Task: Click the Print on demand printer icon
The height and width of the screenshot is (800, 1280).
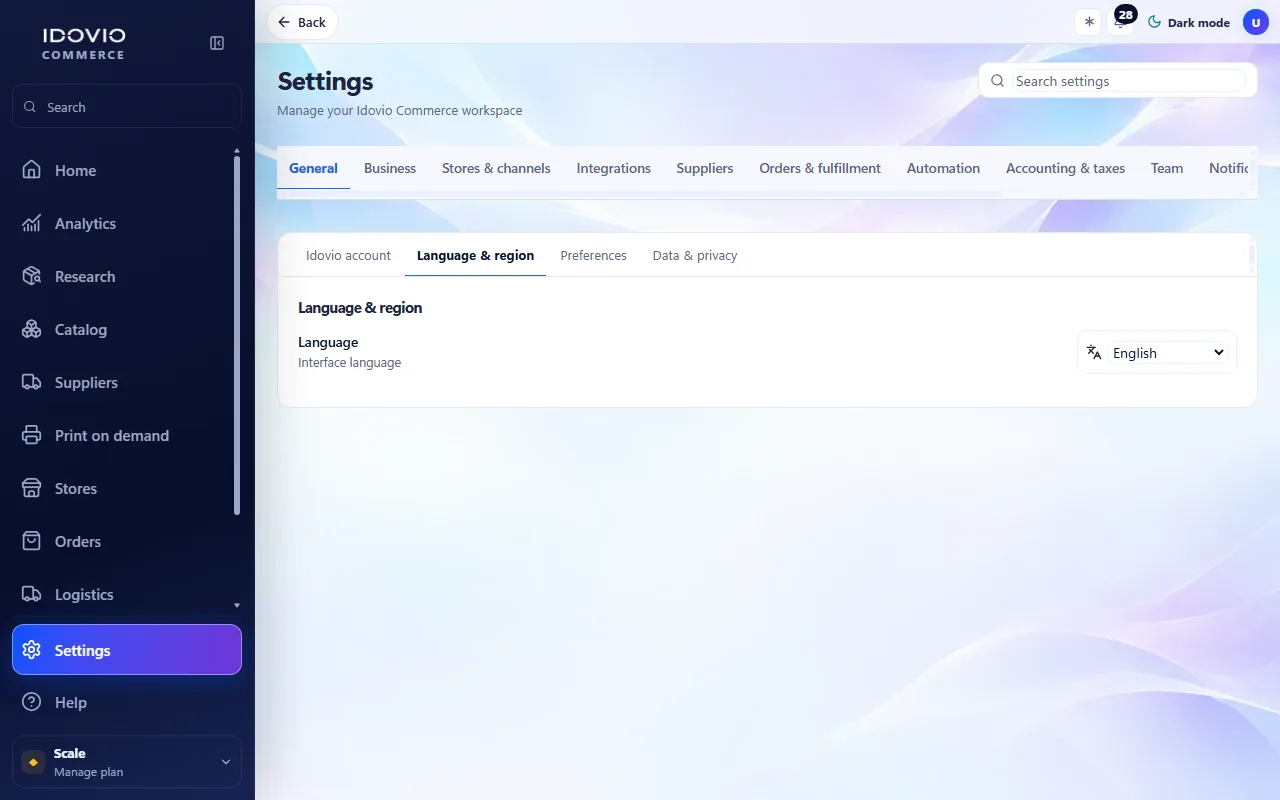Action: tap(32, 435)
